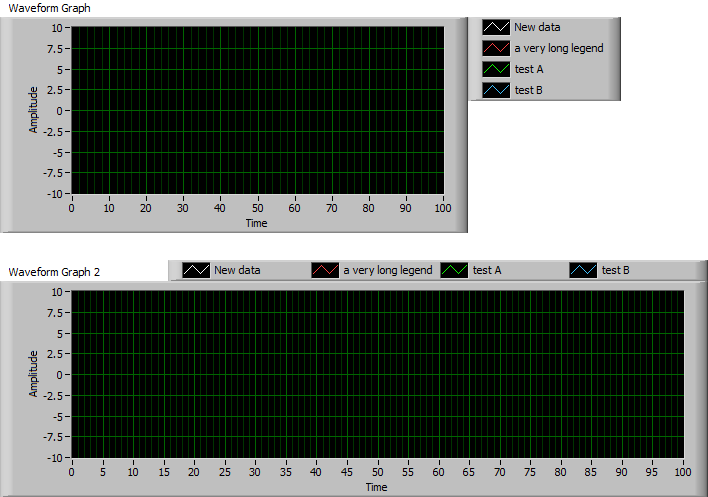
Task: Click the Amplitude axis label on the upper graph
Action: point(33,110)
